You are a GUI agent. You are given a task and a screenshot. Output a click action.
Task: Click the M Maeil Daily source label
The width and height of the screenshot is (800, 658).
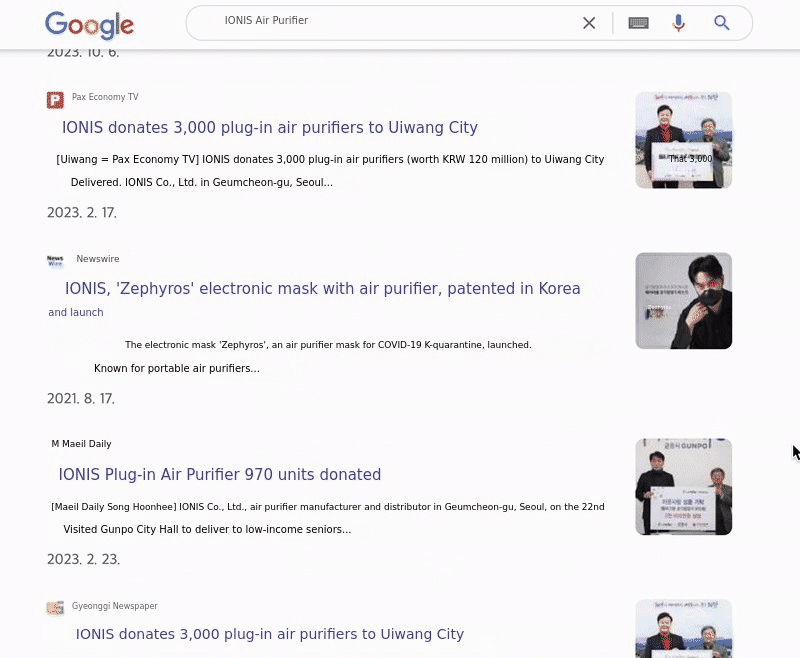click(x=82, y=444)
